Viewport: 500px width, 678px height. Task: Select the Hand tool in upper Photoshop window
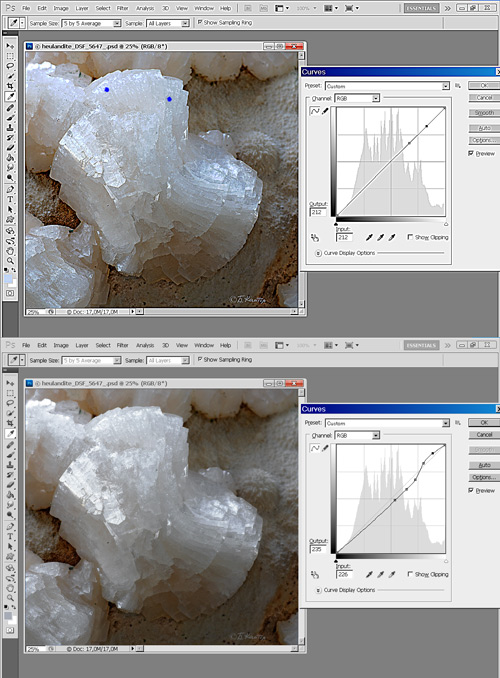pos(10,251)
